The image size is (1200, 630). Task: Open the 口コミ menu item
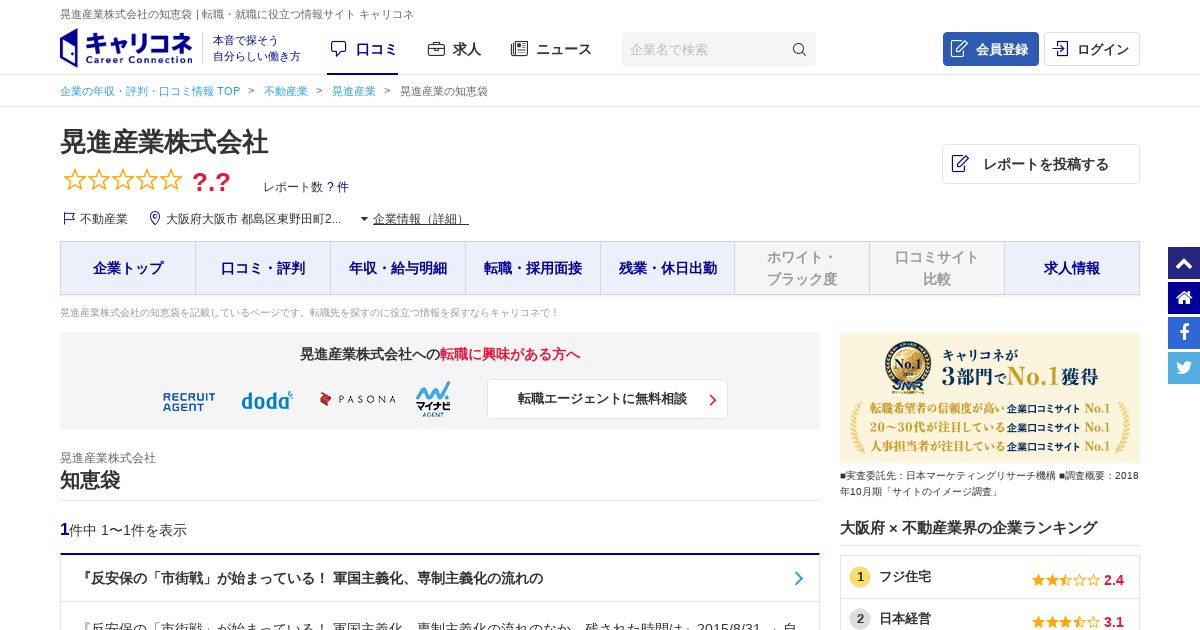pos(363,49)
